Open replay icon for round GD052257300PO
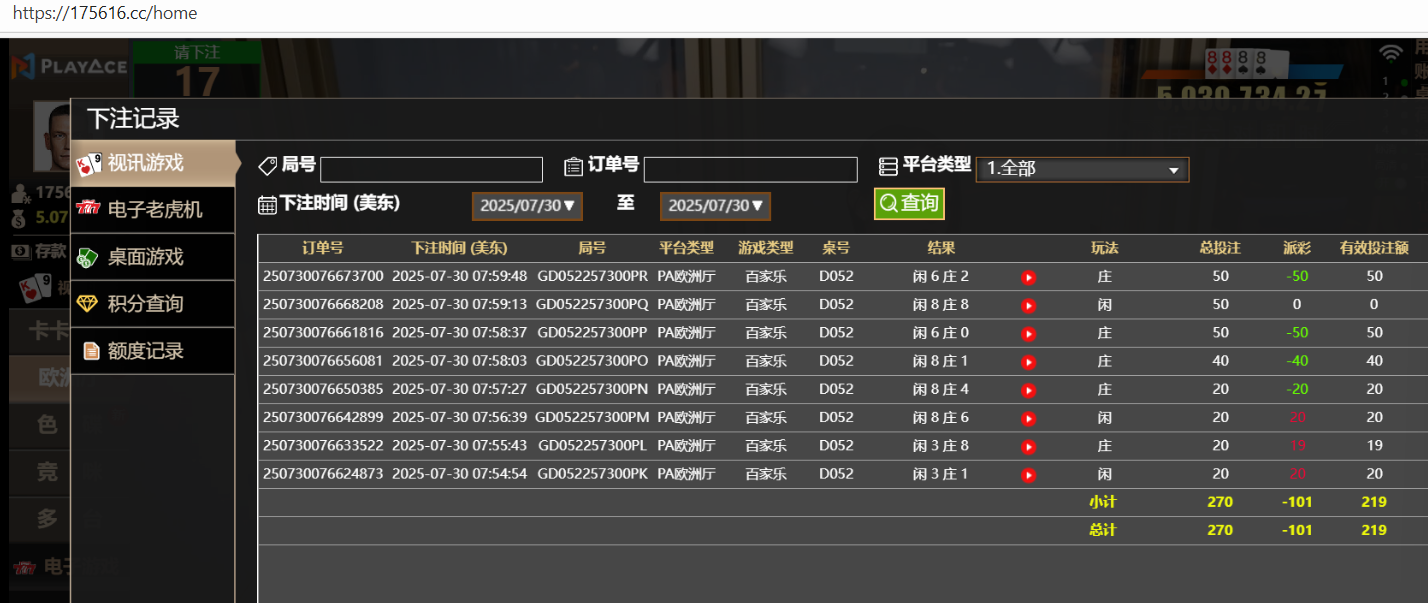 (x=1028, y=362)
